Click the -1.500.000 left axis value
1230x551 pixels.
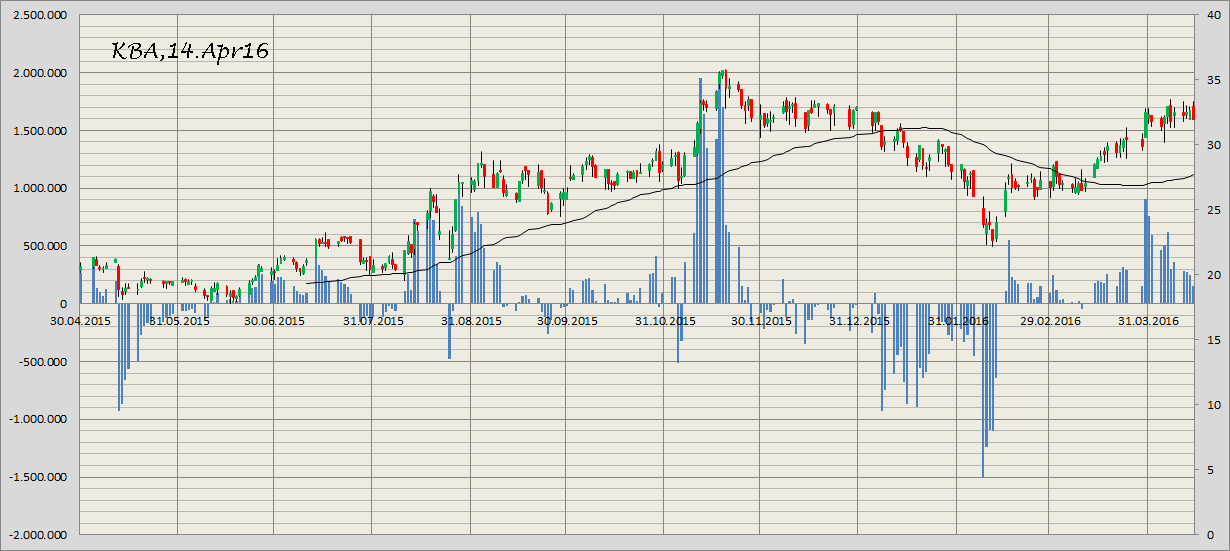pos(38,477)
